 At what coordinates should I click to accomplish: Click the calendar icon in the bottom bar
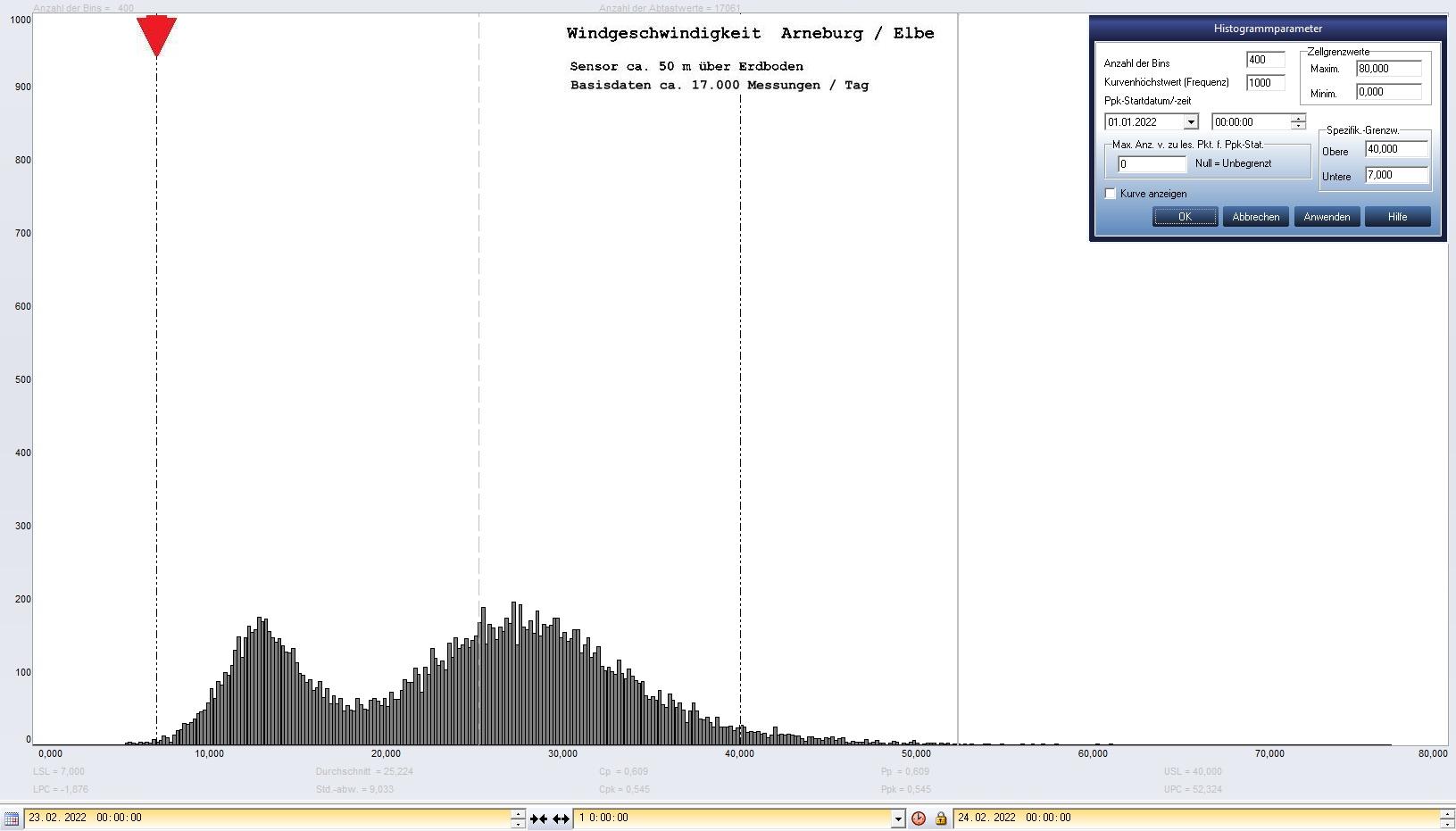click(12, 818)
